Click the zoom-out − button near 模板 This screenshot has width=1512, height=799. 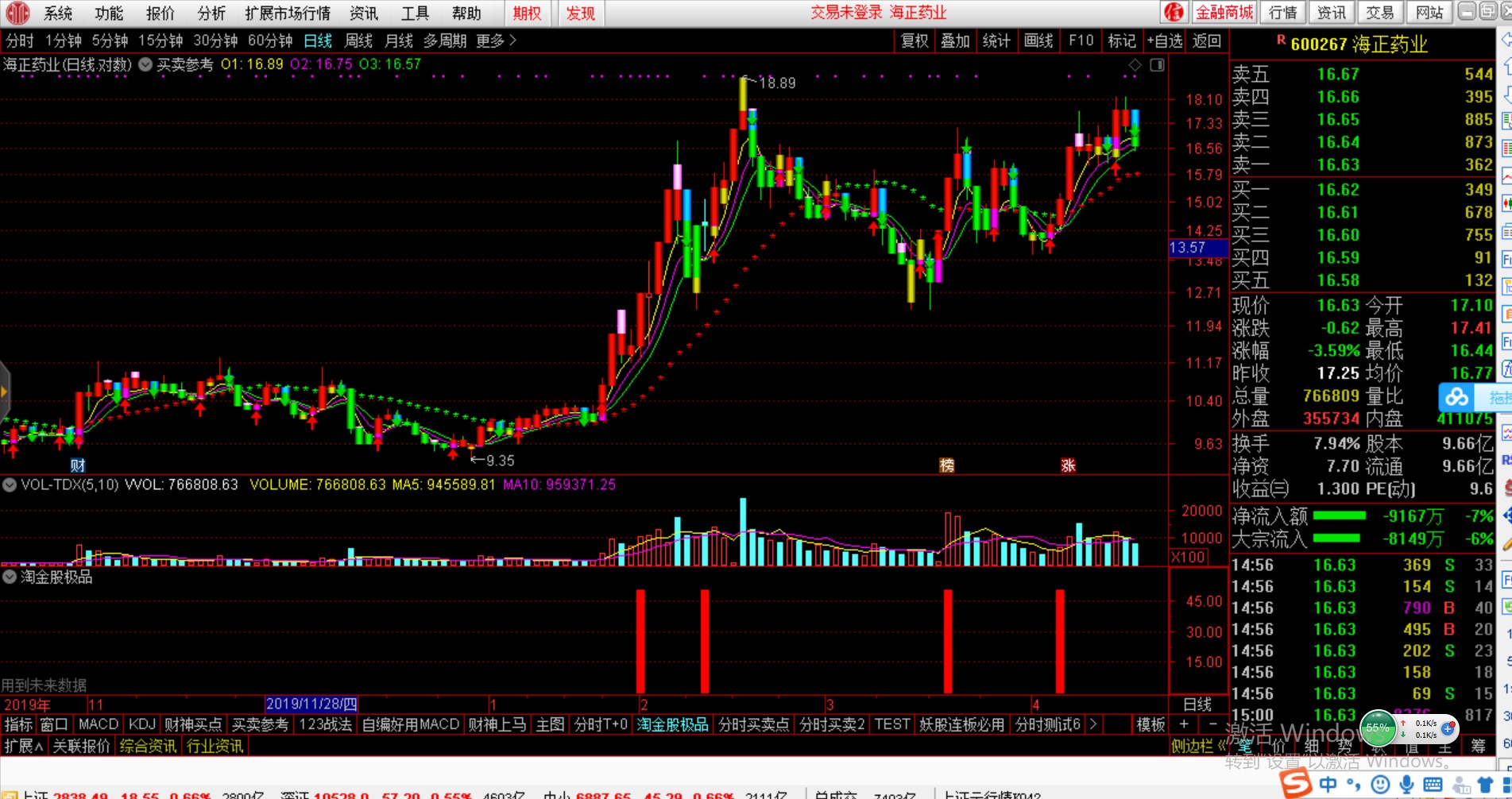tap(1212, 724)
